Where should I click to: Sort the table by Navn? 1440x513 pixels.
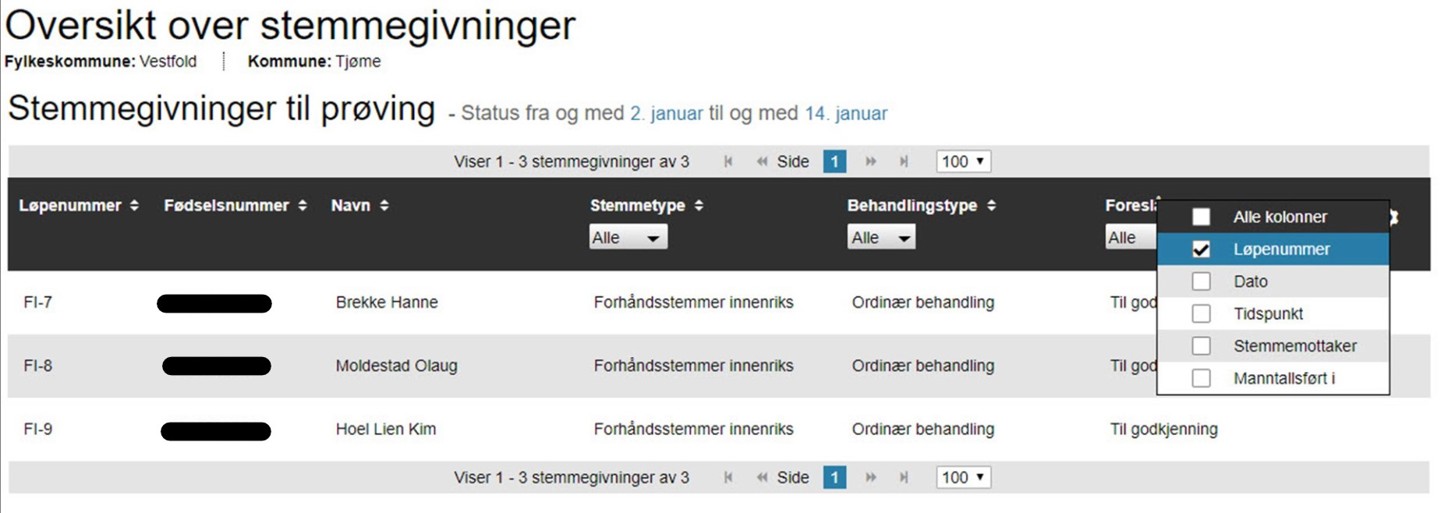(384, 206)
